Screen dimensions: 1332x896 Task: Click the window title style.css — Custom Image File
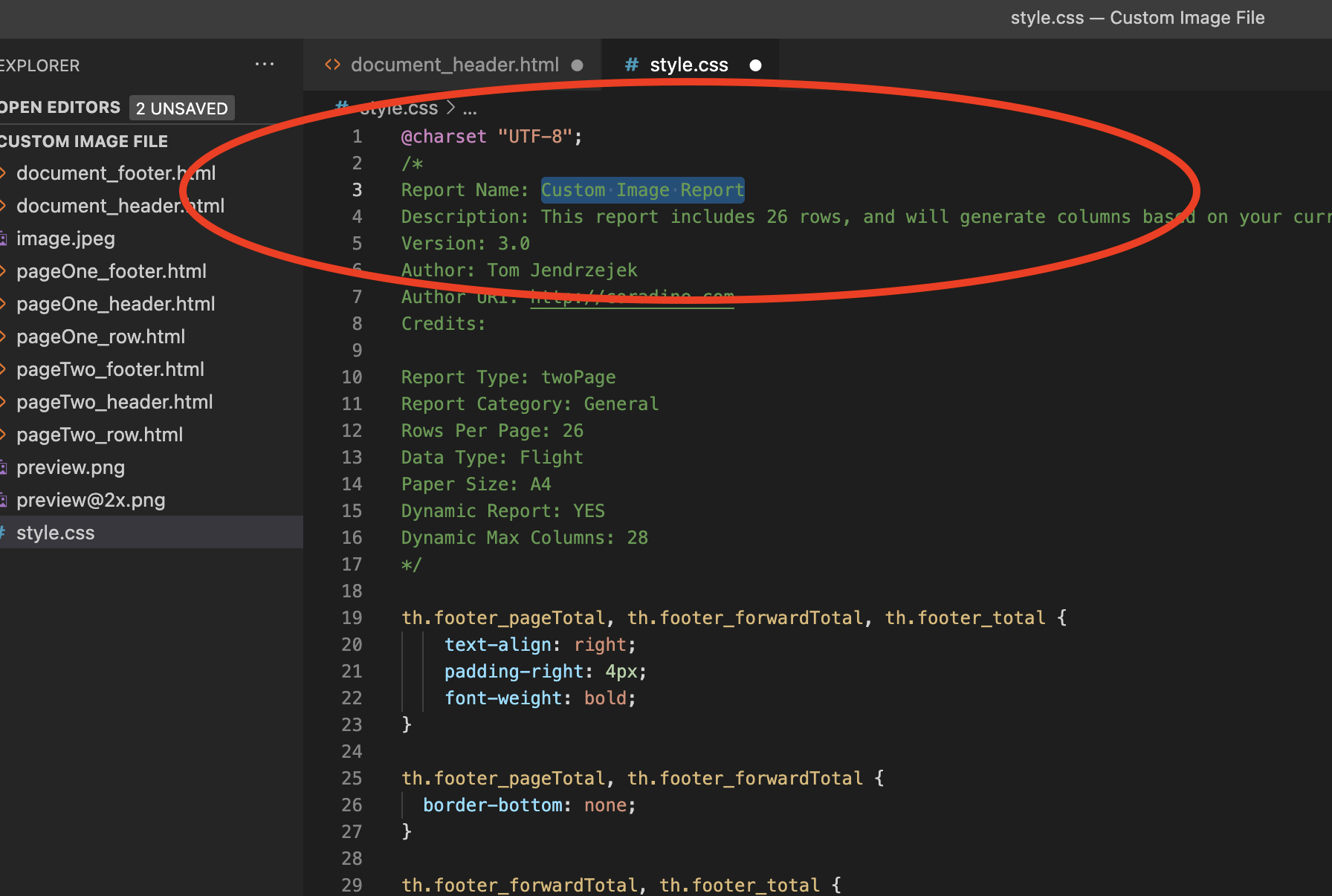(x=1137, y=18)
